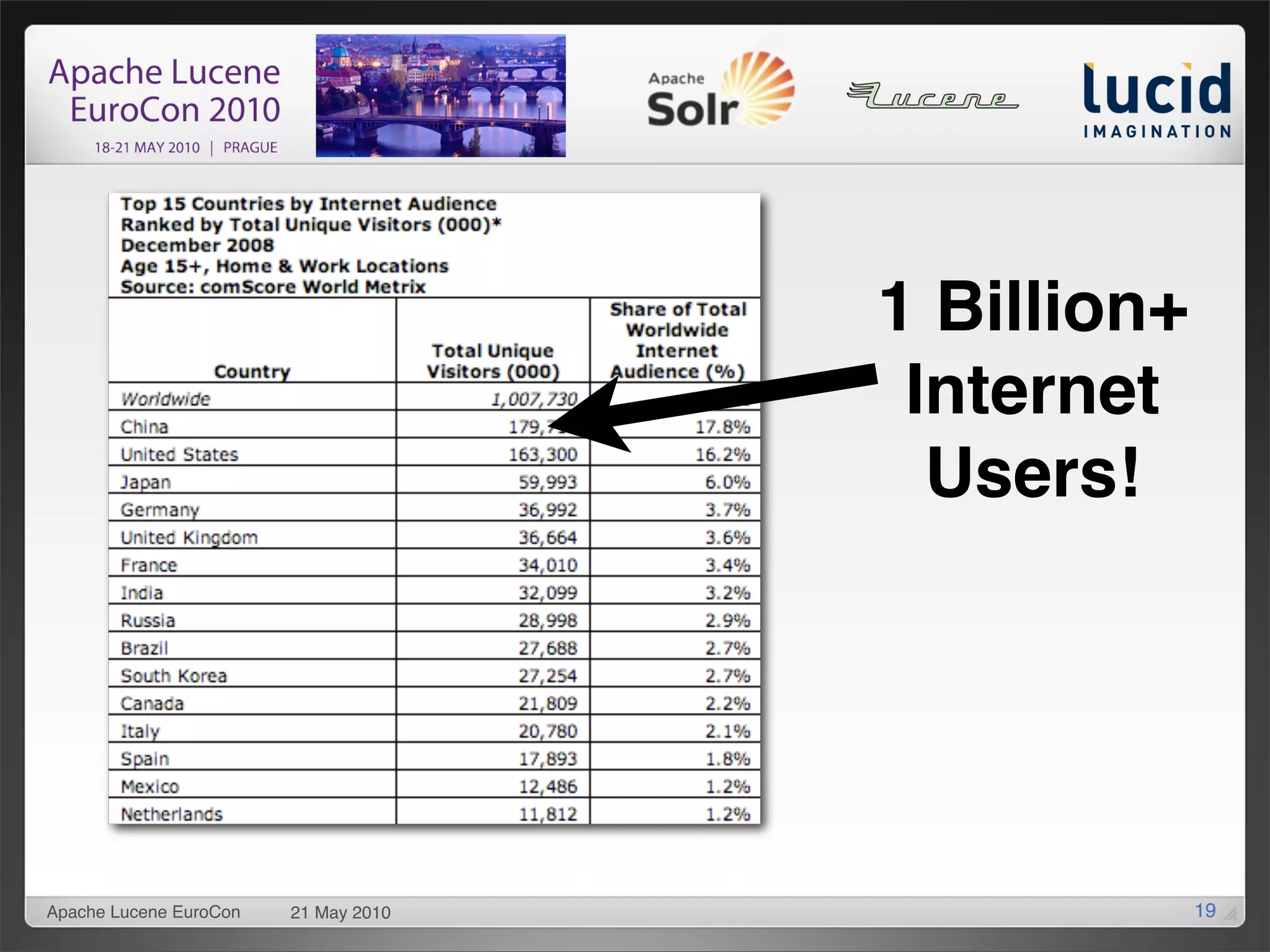This screenshot has width=1270, height=952.
Task: Click the 'Mexico' row label
Action: click(x=149, y=787)
